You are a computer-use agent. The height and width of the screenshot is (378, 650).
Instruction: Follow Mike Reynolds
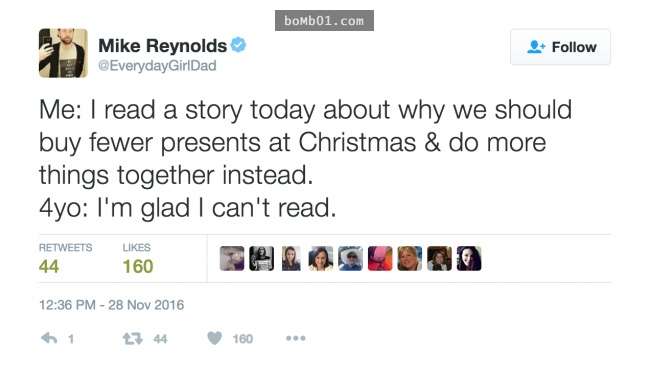tap(560, 47)
